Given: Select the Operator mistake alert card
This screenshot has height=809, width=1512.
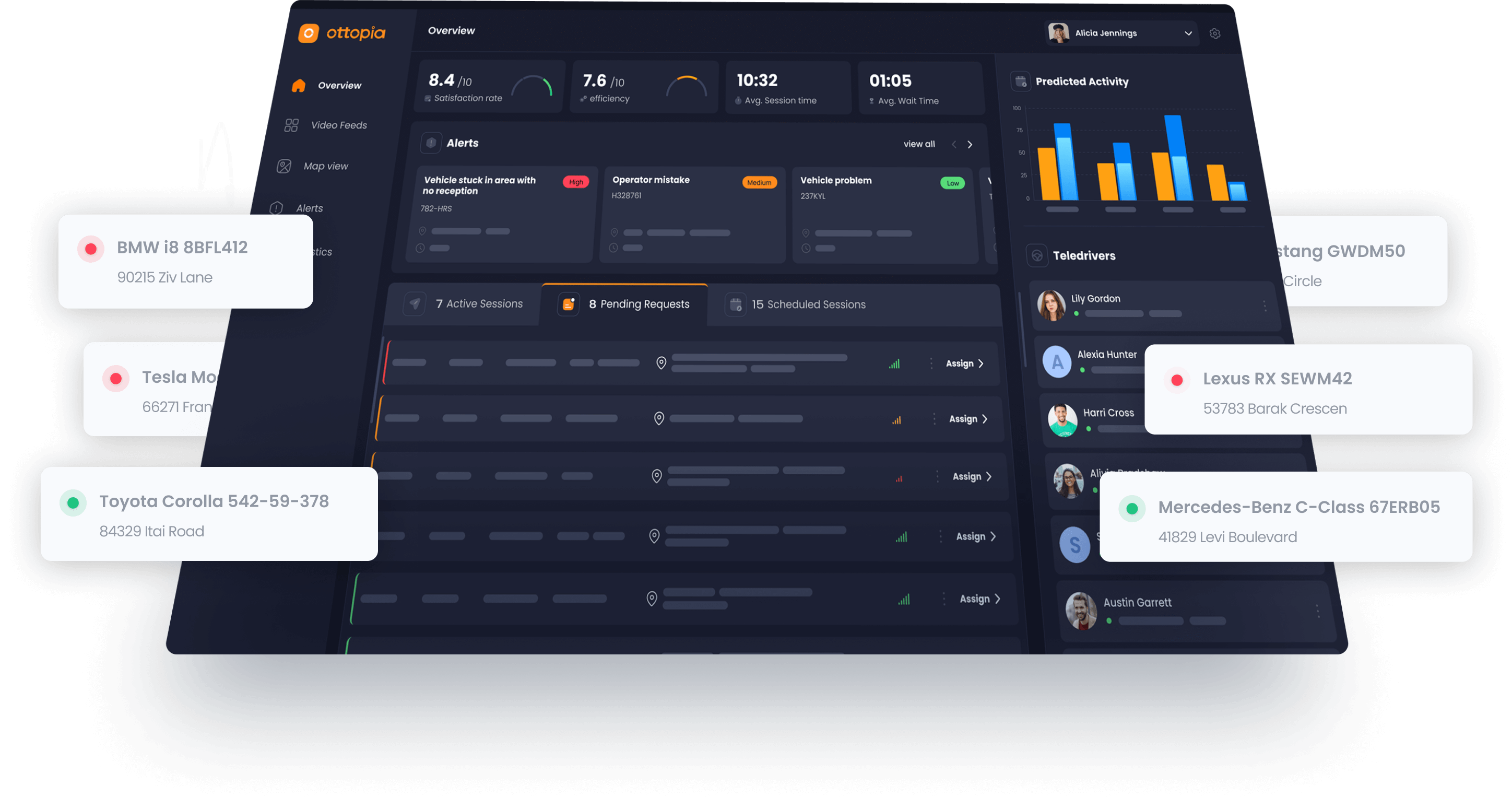Looking at the screenshot, I should coord(693,214).
